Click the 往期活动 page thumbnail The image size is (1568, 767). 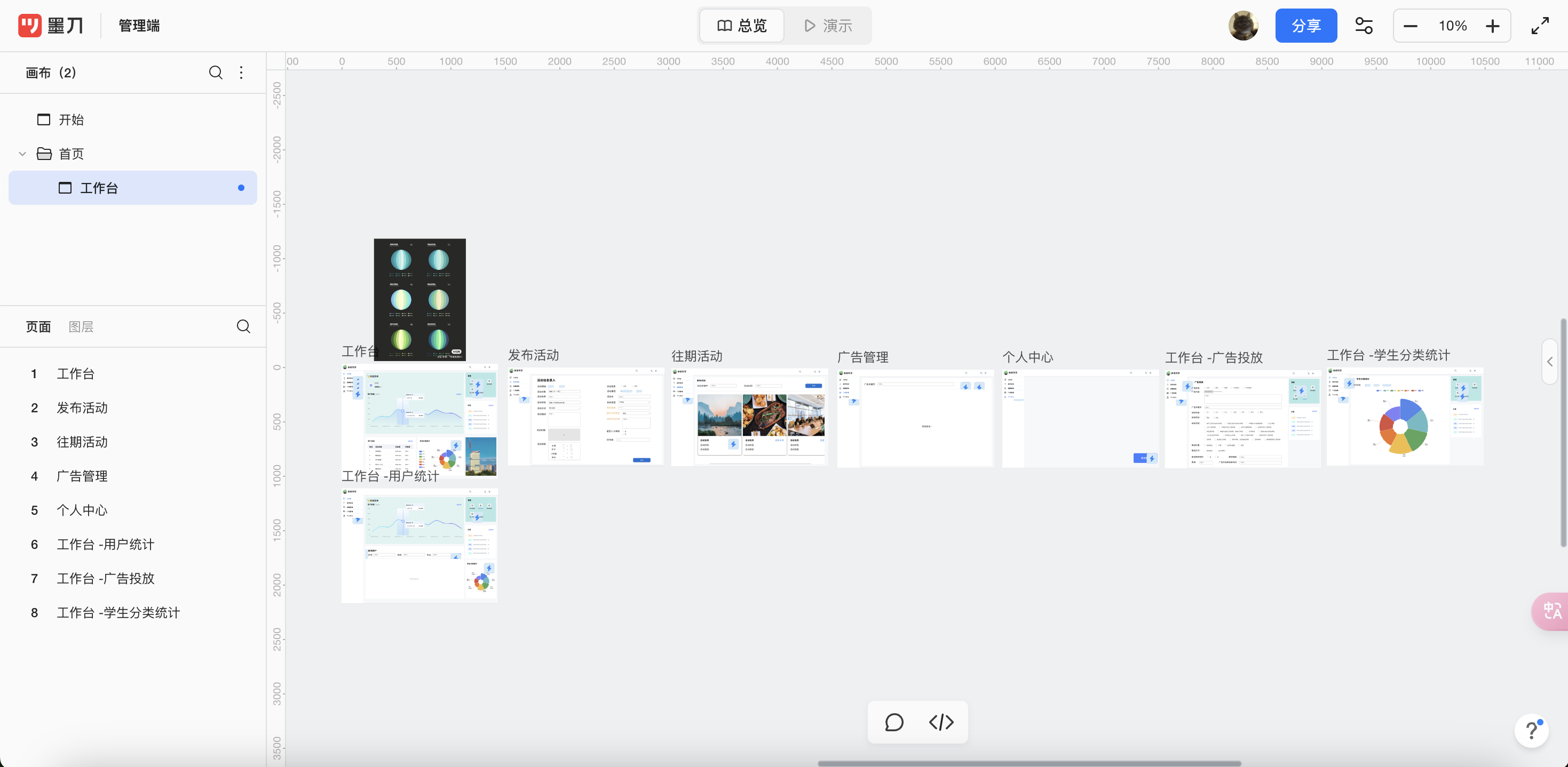tap(749, 417)
